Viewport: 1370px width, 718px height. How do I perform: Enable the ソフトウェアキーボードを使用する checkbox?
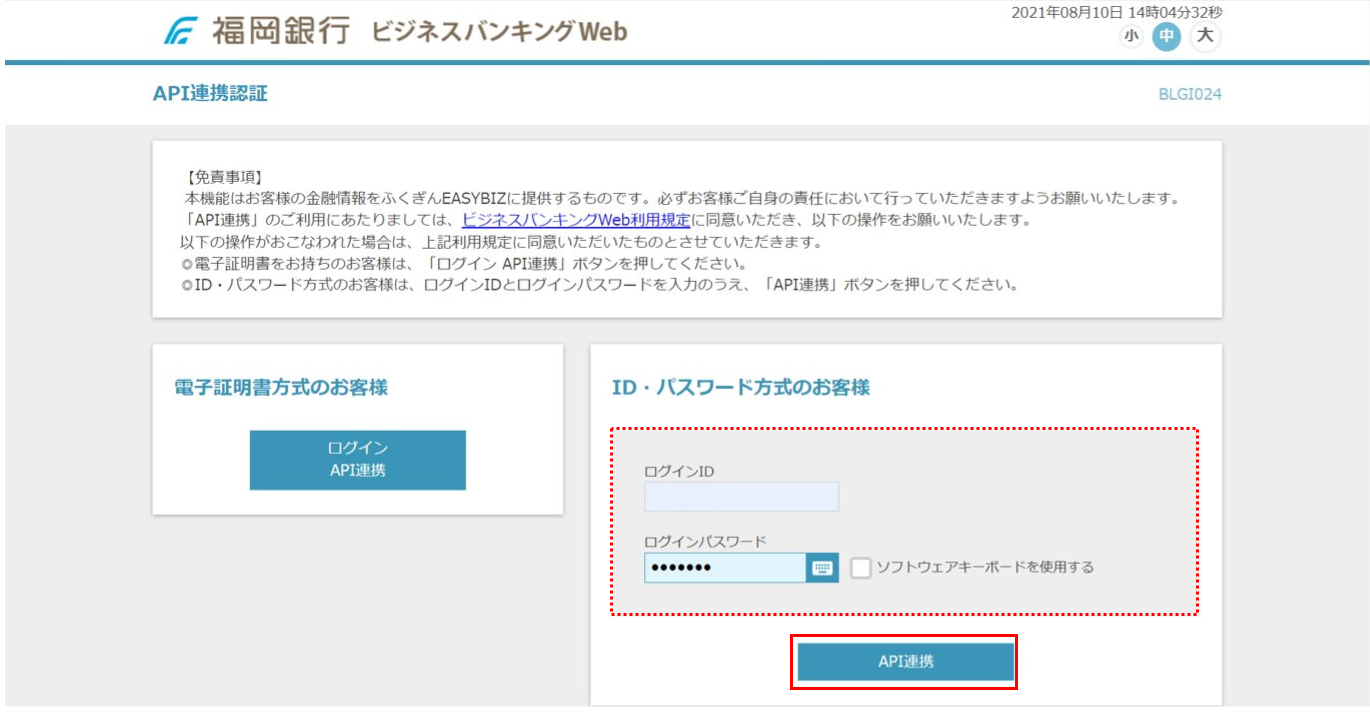coord(861,568)
